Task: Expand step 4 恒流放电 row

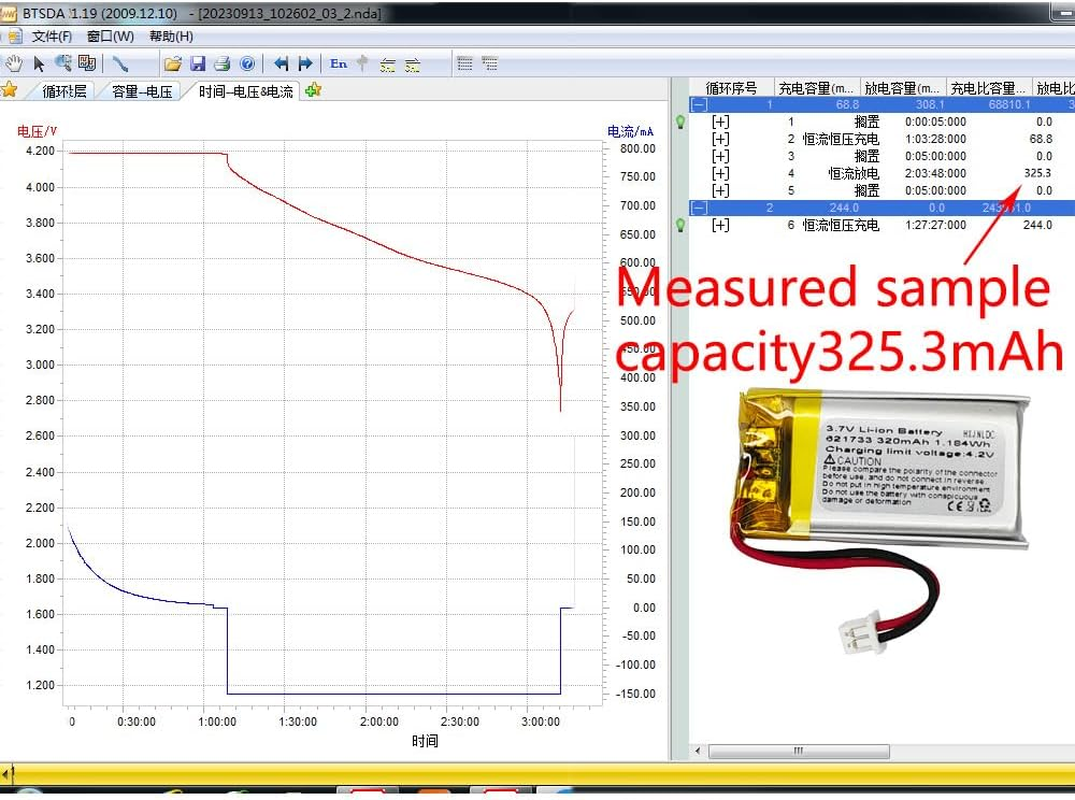Action: 720,173
